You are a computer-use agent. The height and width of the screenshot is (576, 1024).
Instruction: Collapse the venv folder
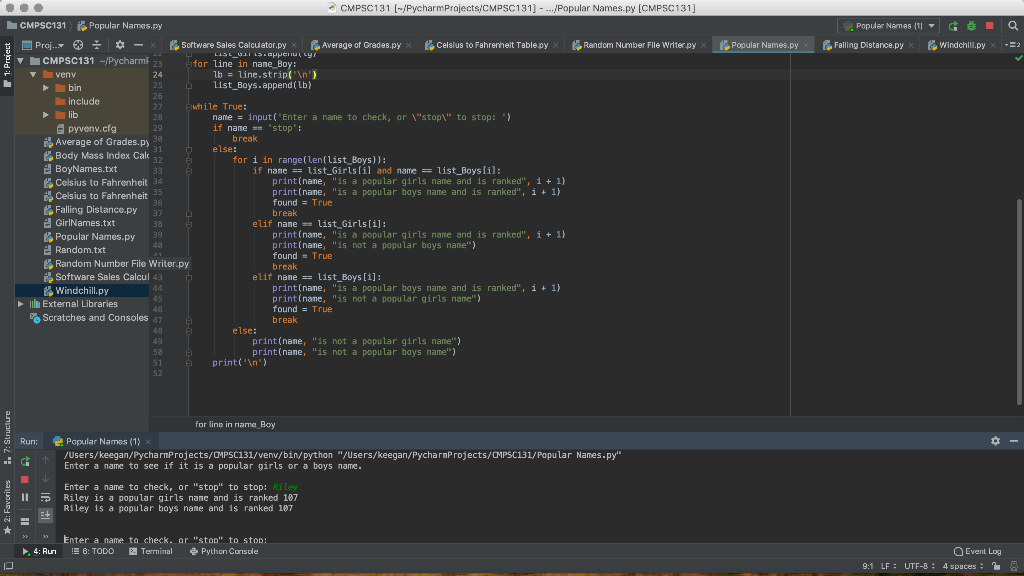[33, 74]
